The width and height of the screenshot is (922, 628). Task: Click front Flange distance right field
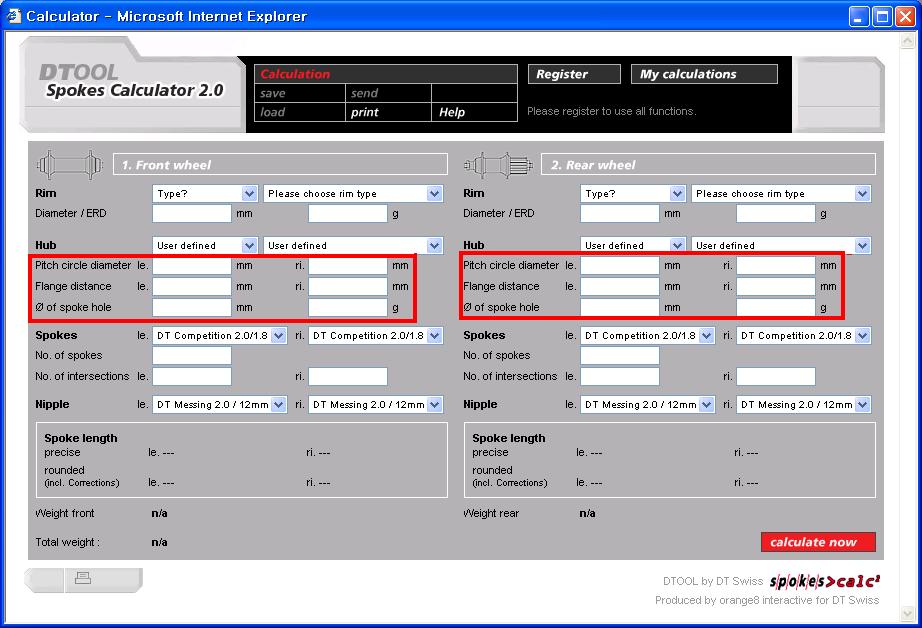click(x=348, y=286)
